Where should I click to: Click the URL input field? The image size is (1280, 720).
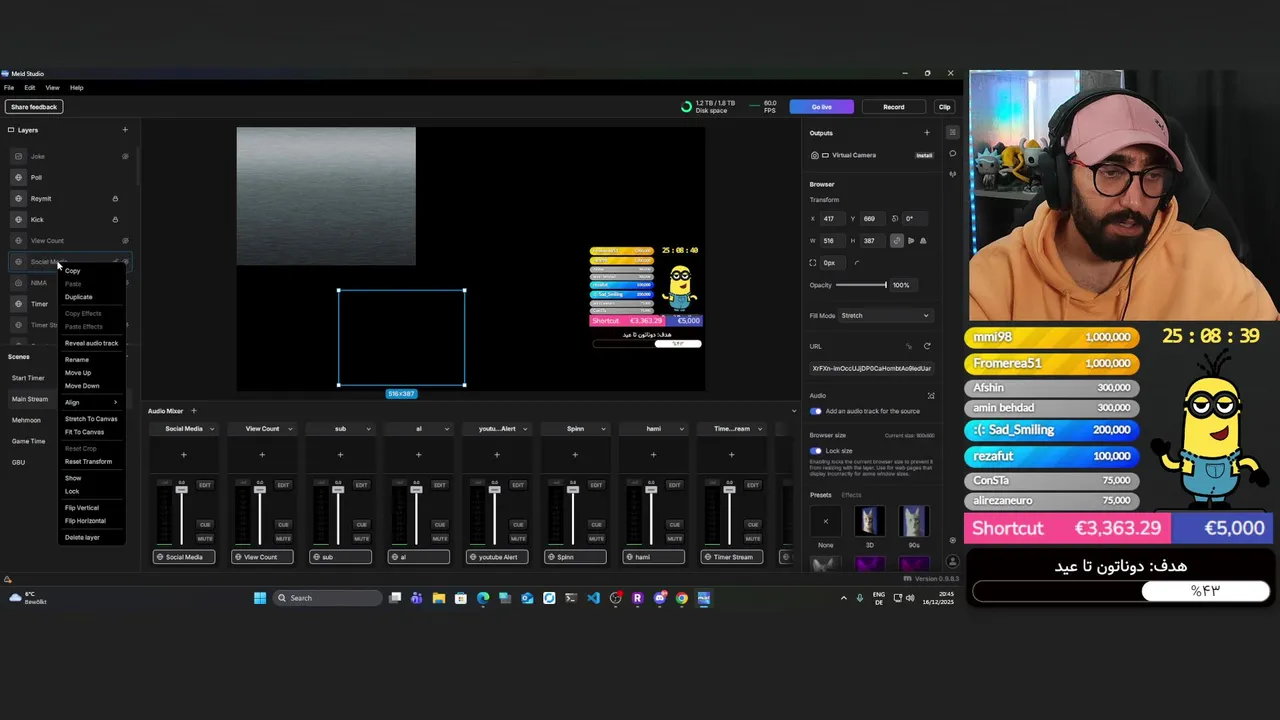871,368
